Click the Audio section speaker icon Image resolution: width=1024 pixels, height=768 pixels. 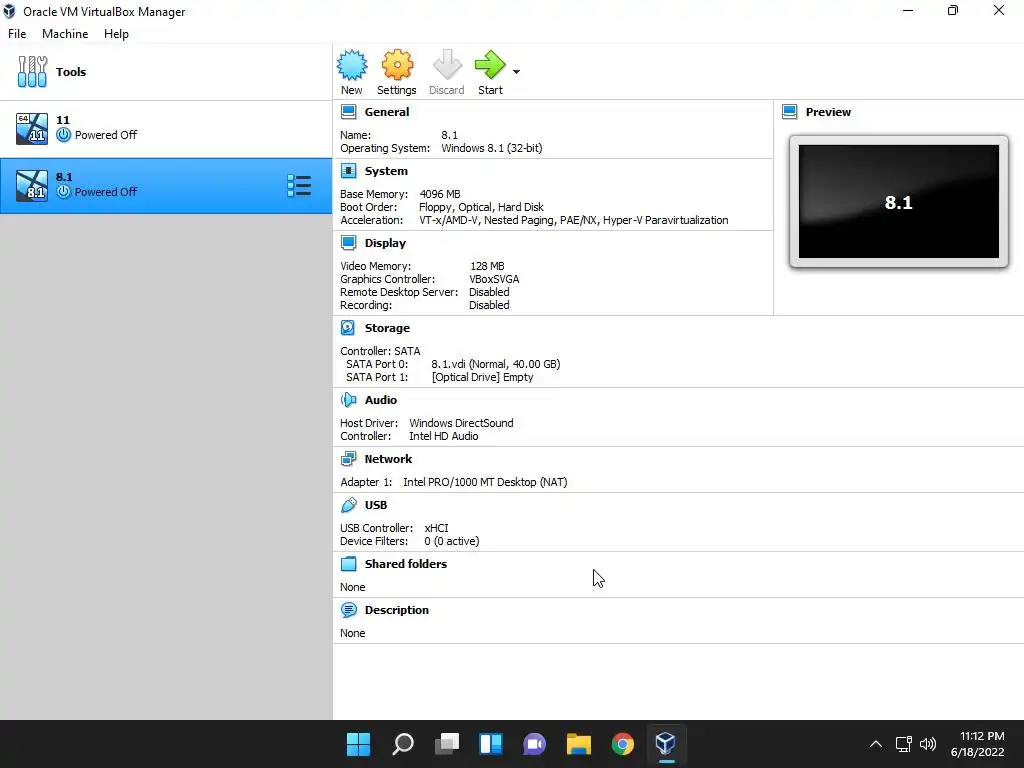349,400
